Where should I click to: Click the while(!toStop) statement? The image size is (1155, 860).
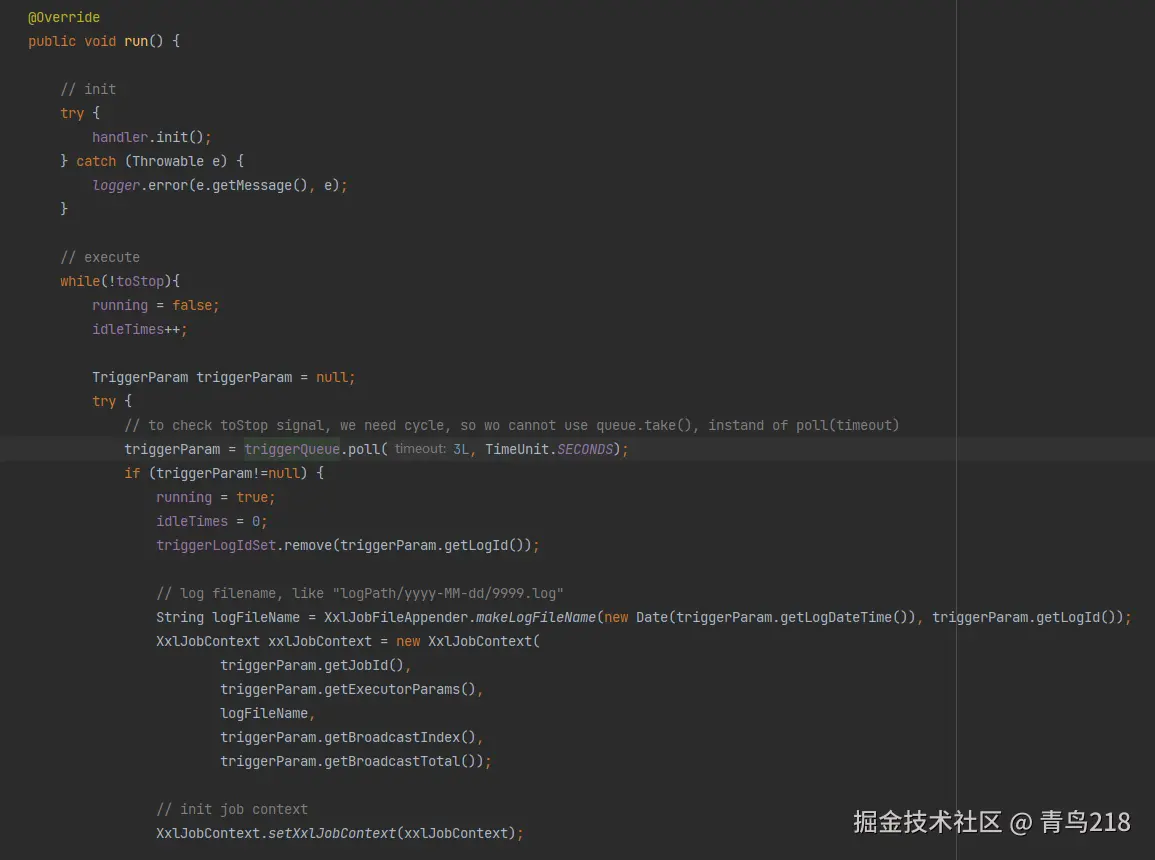point(120,281)
